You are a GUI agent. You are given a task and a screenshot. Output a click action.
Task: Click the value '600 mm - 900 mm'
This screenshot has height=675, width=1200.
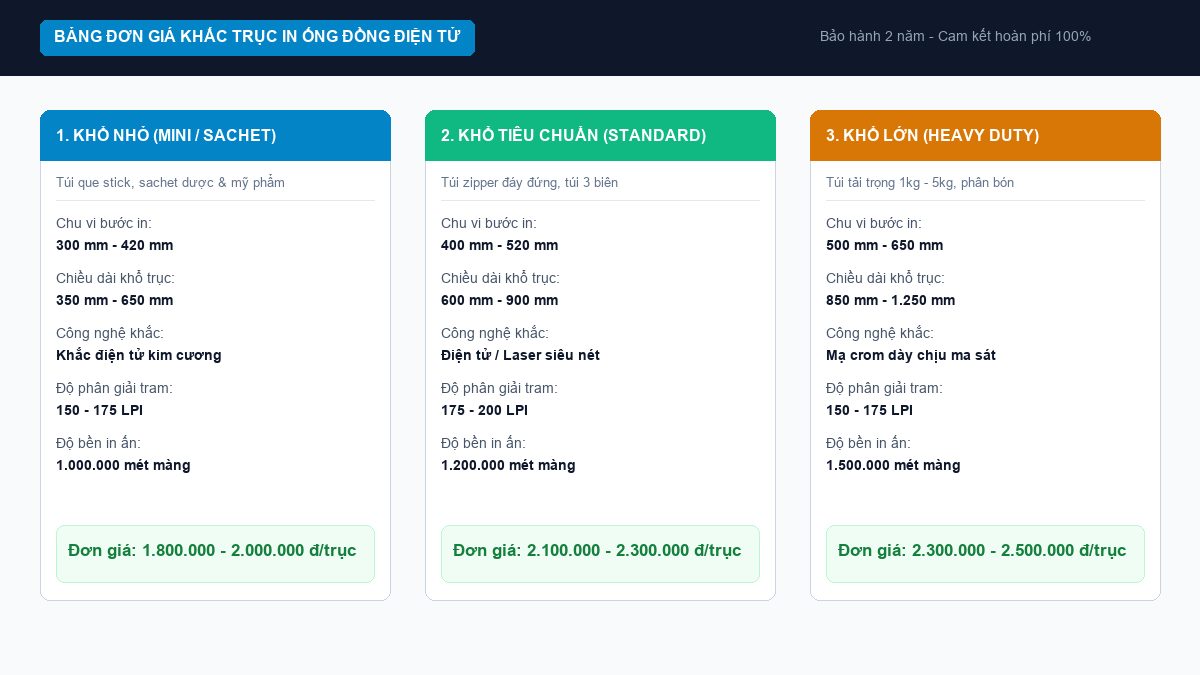click(x=500, y=300)
